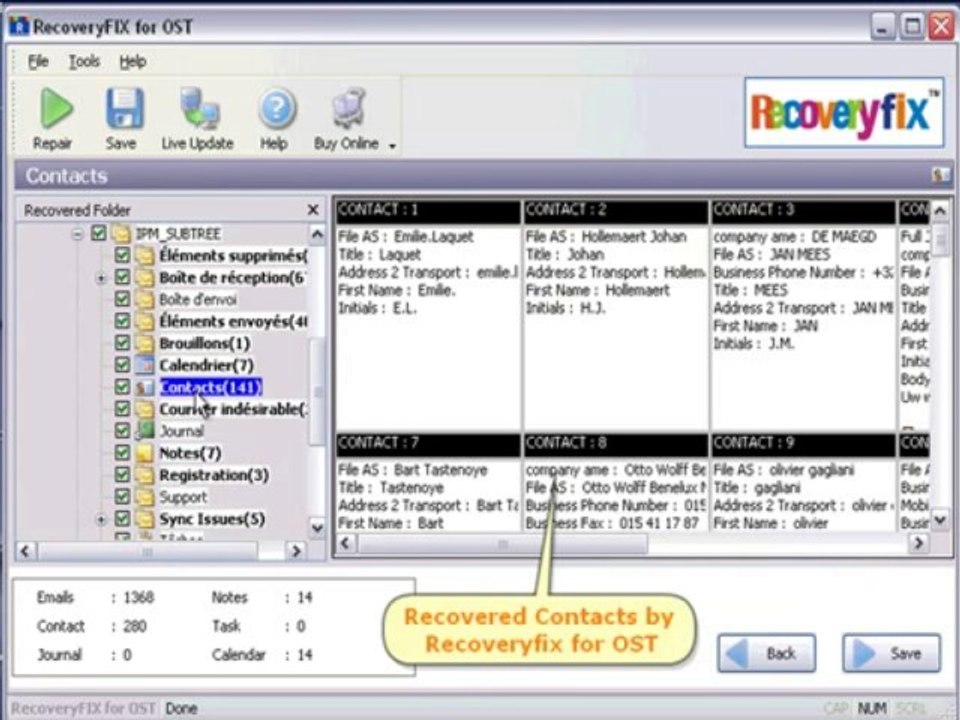The image size is (960, 720).
Task: Toggle the Sync Issues(5) checkbox
Action: 122,519
